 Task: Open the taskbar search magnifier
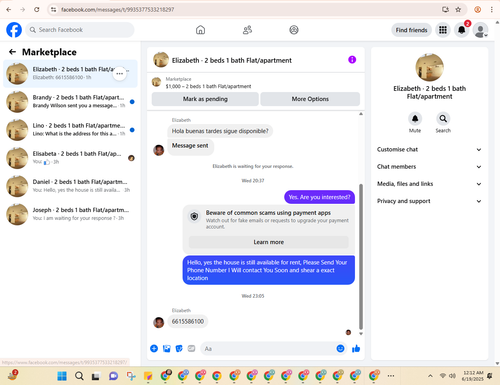click(x=79, y=376)
